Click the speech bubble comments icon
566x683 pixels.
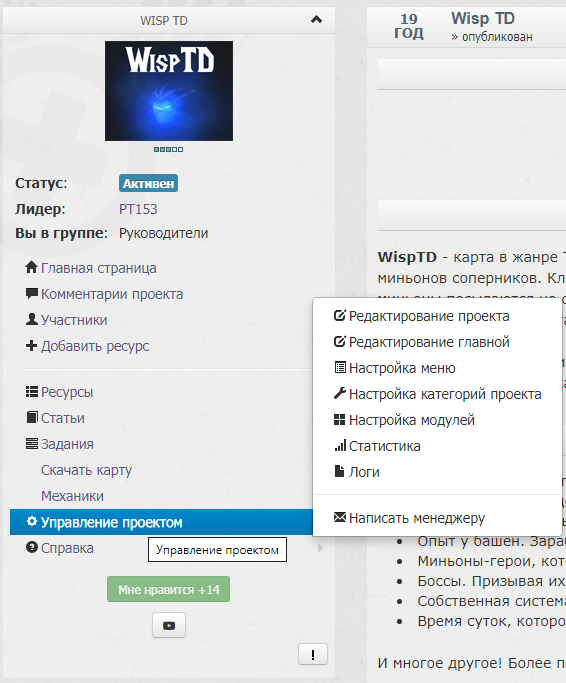[x=31, y=293]
